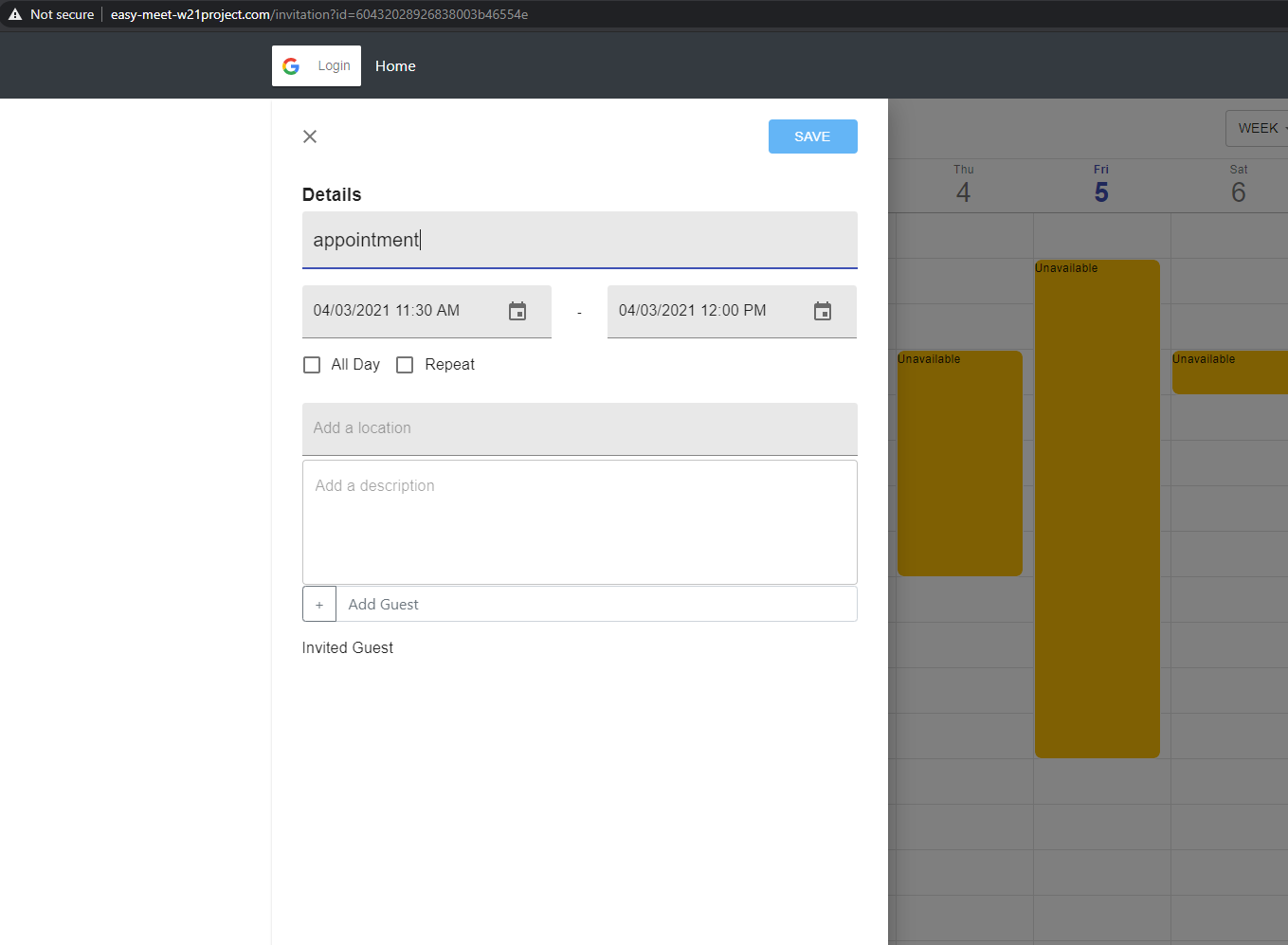This screenshot has width=1288, height=945.
Task: Click Thu 4 day header
Action: coord(964,185)
